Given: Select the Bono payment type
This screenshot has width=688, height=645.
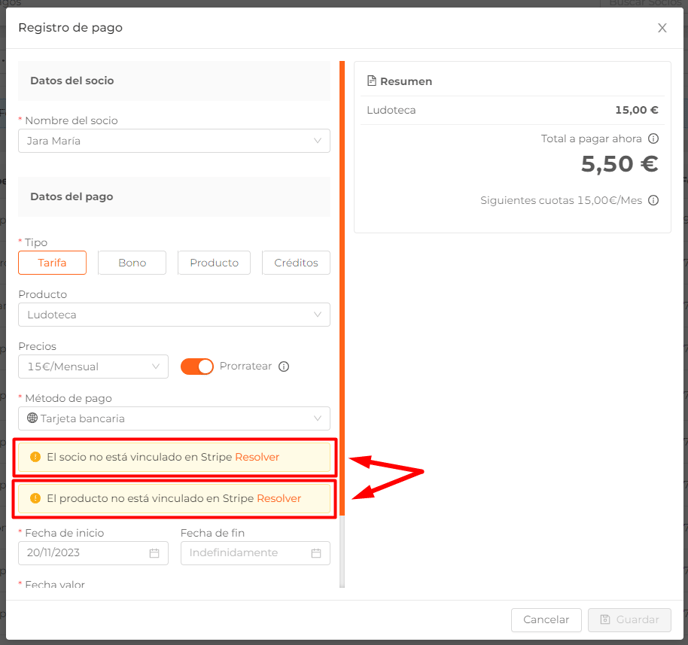Looking at the screenshot, I should pos(132,263).
